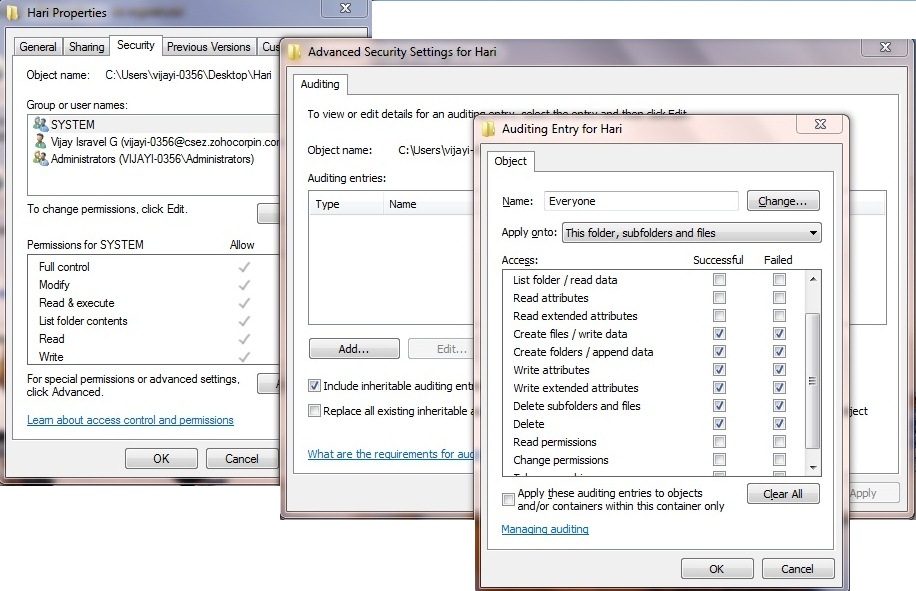
Task: Select Read & execute permission row
Action: pos(152,303)
